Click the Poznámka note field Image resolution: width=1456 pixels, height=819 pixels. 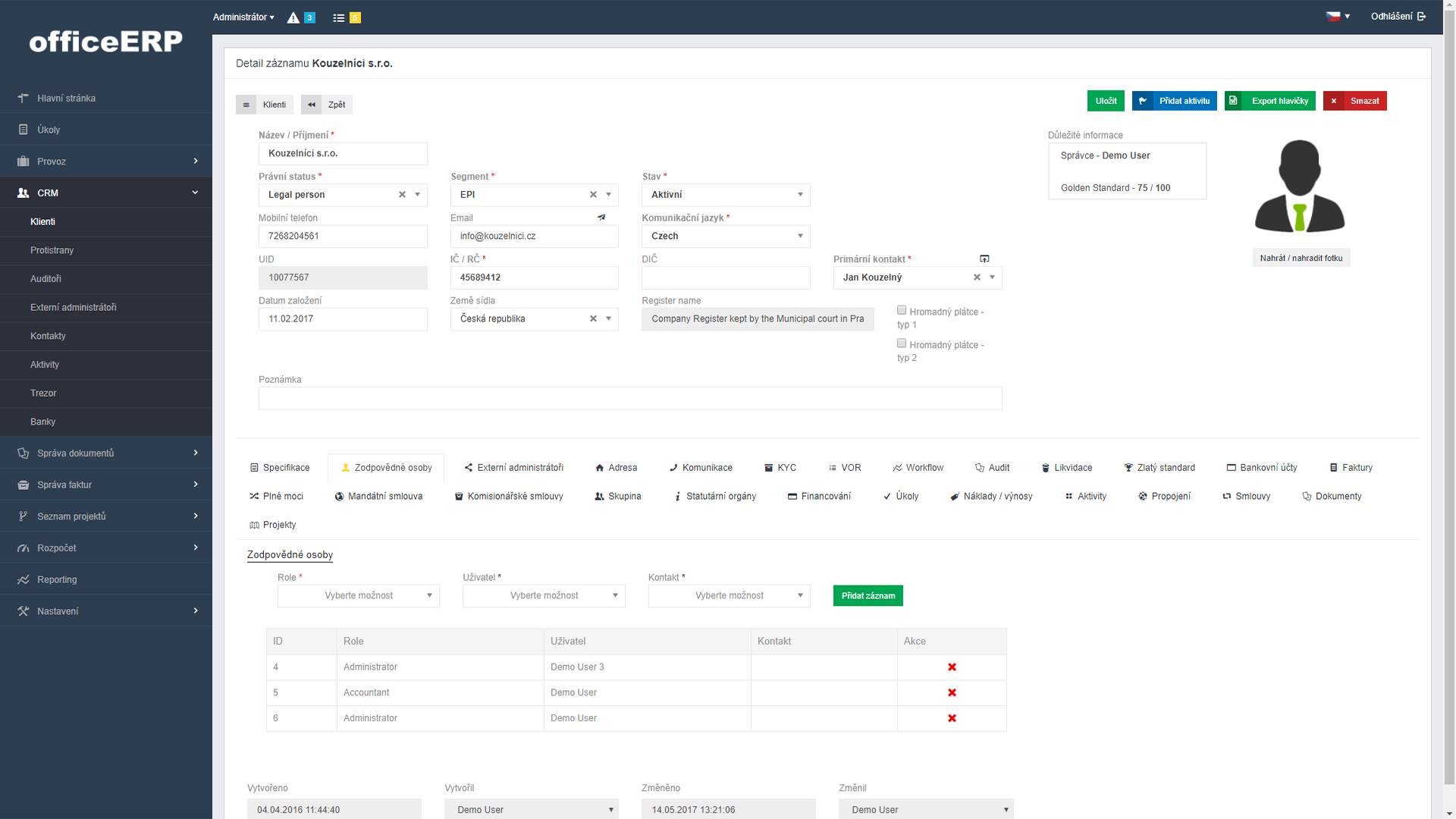(x=630, y=399)
